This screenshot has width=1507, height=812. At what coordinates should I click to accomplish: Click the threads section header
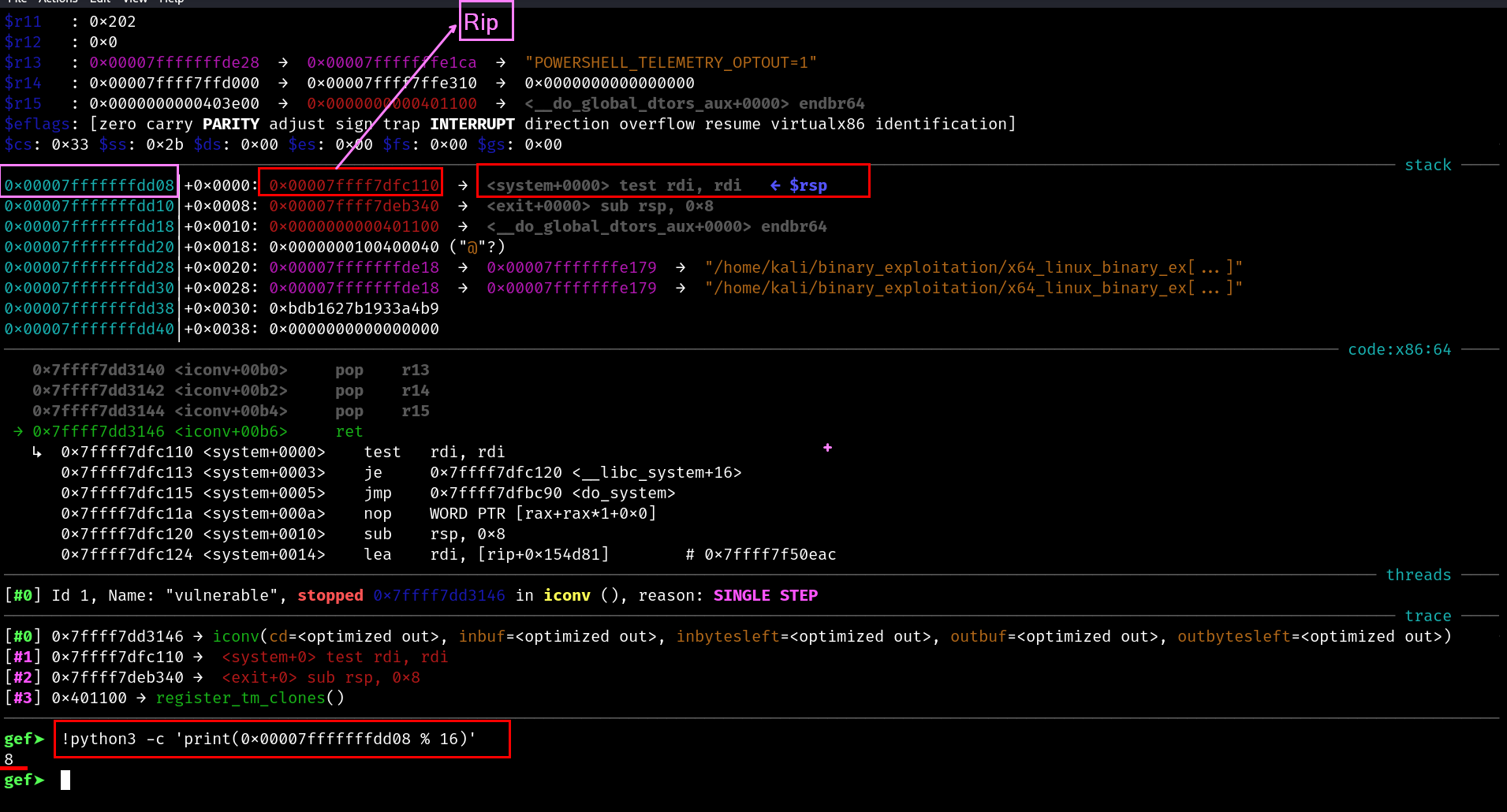[x=1418, y=575]
